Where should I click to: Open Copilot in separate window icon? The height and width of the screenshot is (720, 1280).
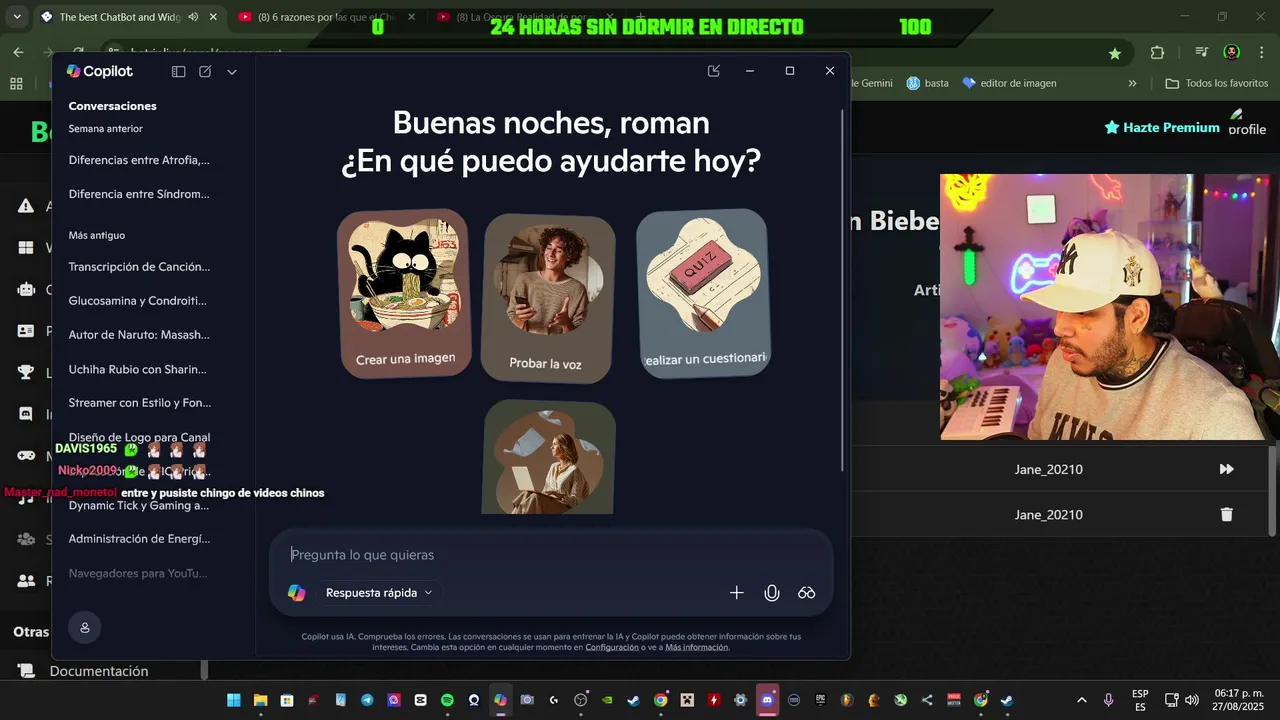pyautogui.click(x=713, y=71)
